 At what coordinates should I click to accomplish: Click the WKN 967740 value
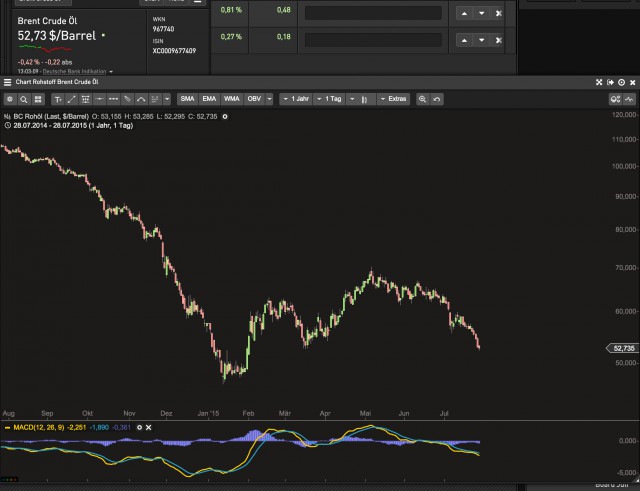163,29
